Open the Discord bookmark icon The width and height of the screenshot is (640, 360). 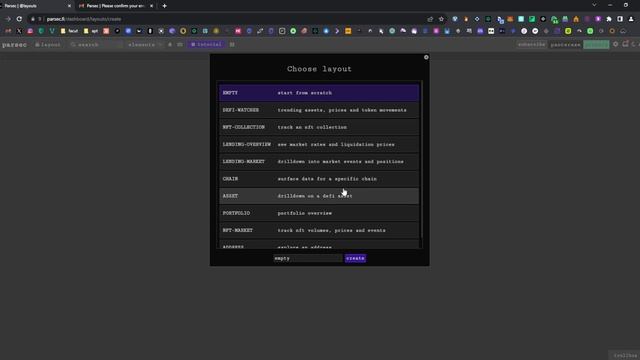(480, 31)
